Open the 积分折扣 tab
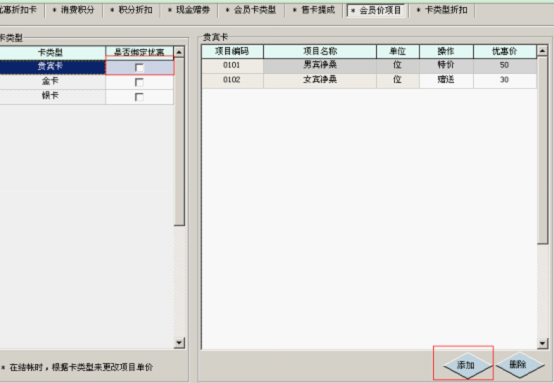 (132, 10)
